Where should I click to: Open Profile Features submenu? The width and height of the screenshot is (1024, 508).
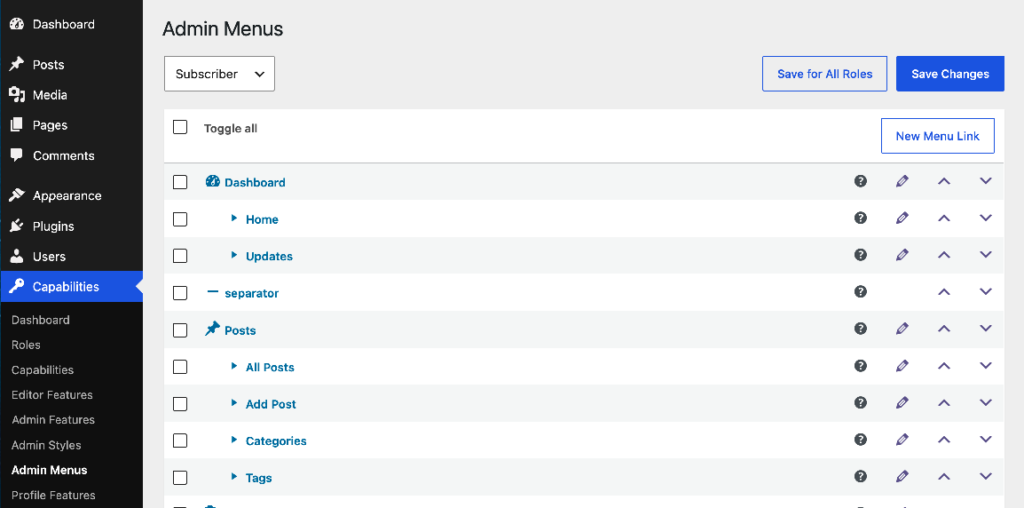pyautogui.click(x=53, y=495)
